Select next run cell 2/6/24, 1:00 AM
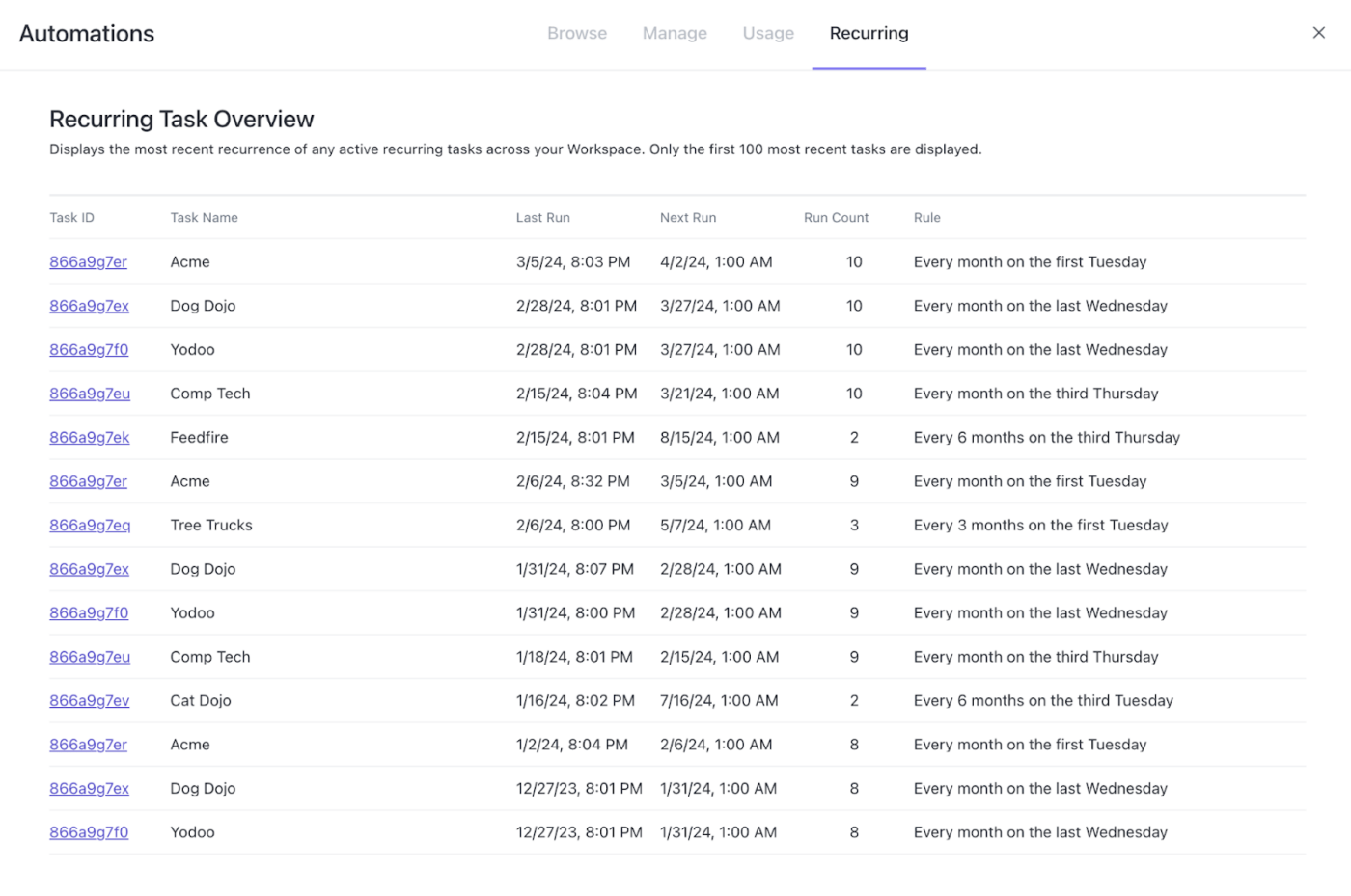 (x=716, y=745)
